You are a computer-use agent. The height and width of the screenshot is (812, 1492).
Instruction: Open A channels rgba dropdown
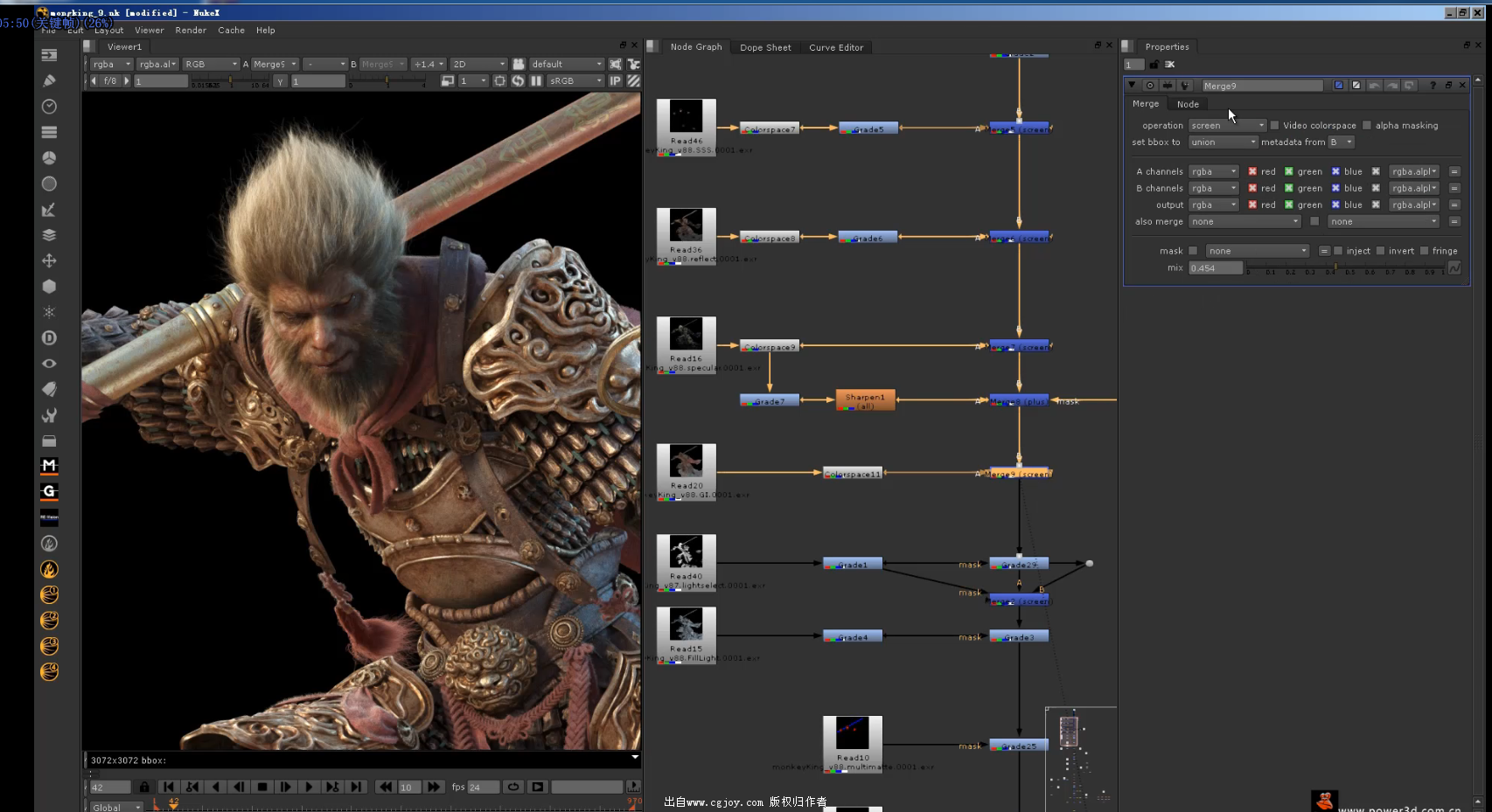1214,171
